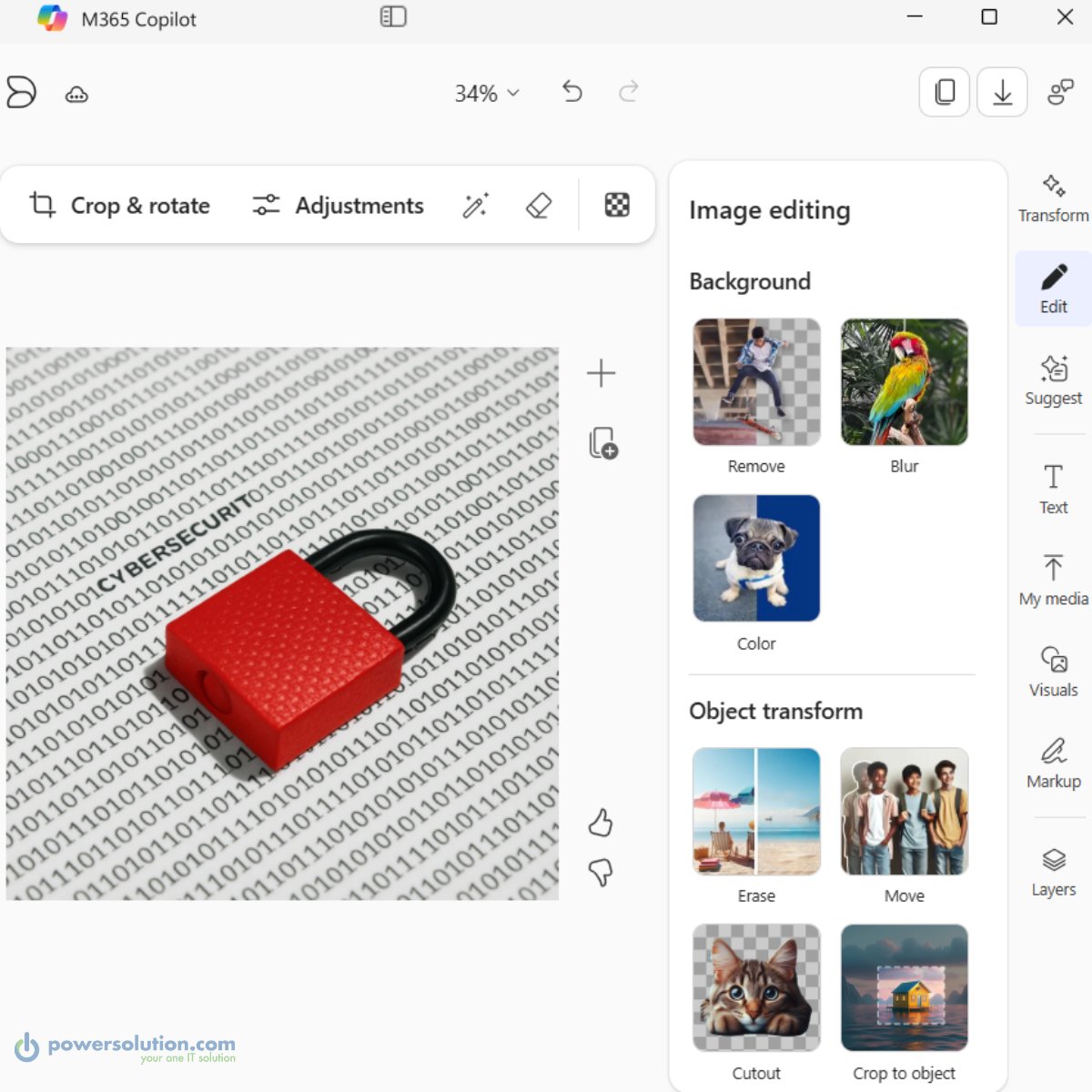Download the image
The height and width of the screenshot is (1092, 1092).
click(x=1002, y=92)
